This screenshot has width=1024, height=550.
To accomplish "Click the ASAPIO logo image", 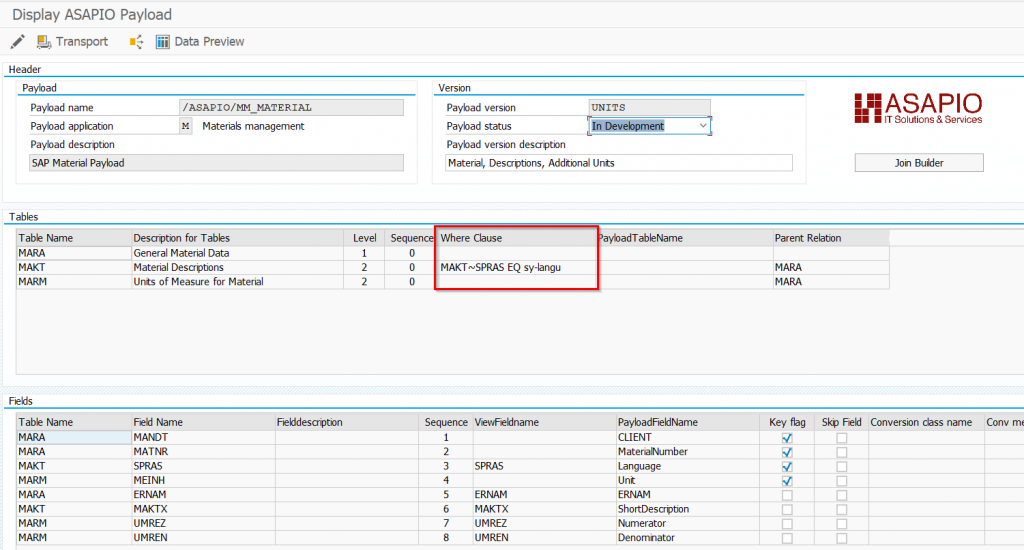I will [918, 108].
